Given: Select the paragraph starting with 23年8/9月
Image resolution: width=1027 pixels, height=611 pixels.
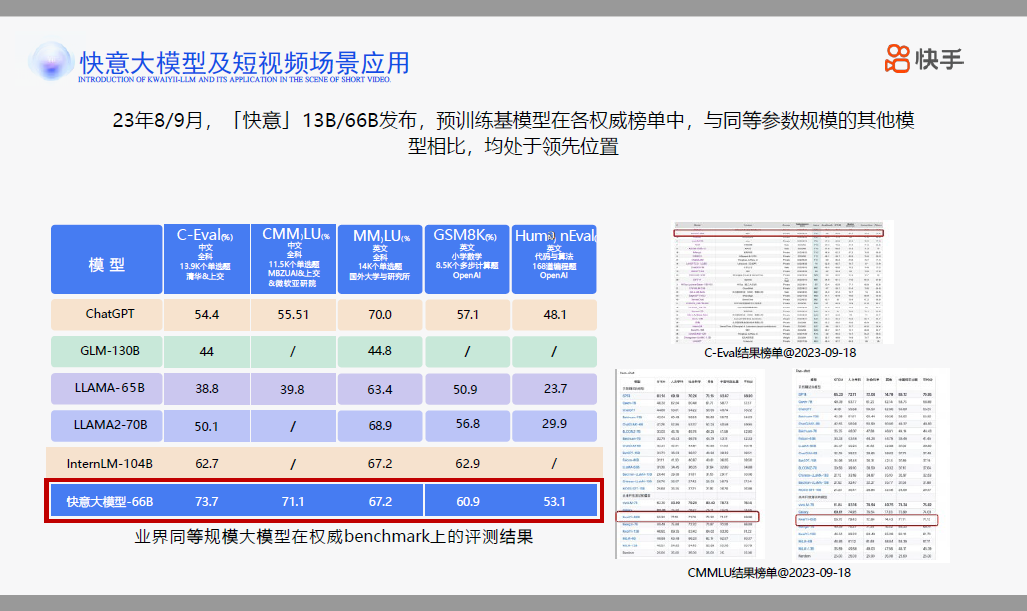Looking at the screenshot, I should tap(514, 133).
